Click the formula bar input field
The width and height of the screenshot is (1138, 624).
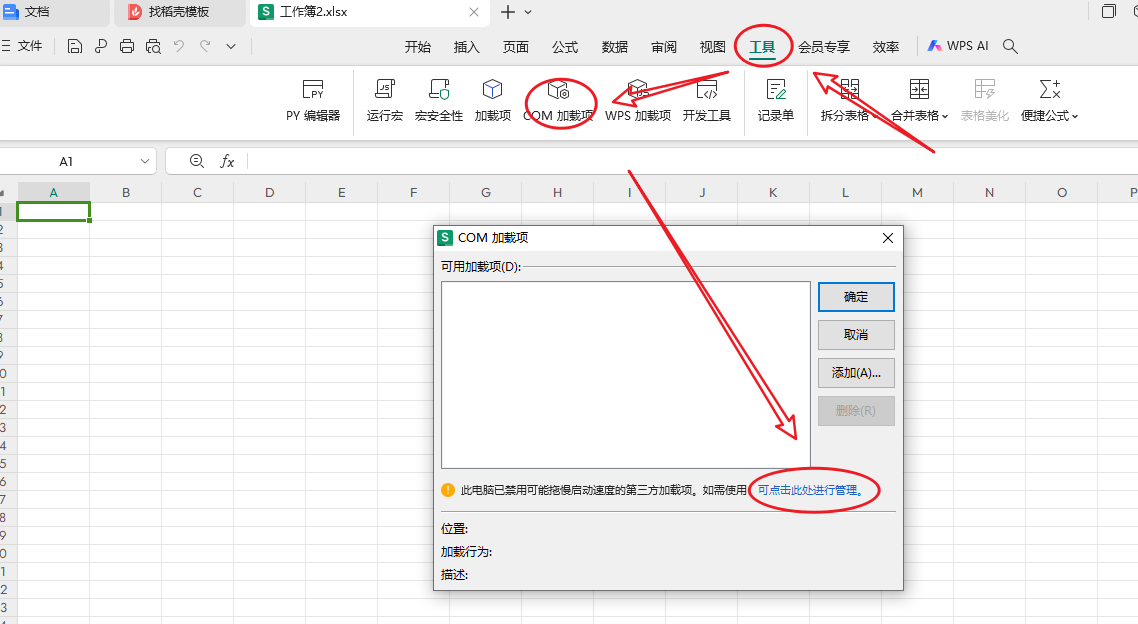point(680,161)
